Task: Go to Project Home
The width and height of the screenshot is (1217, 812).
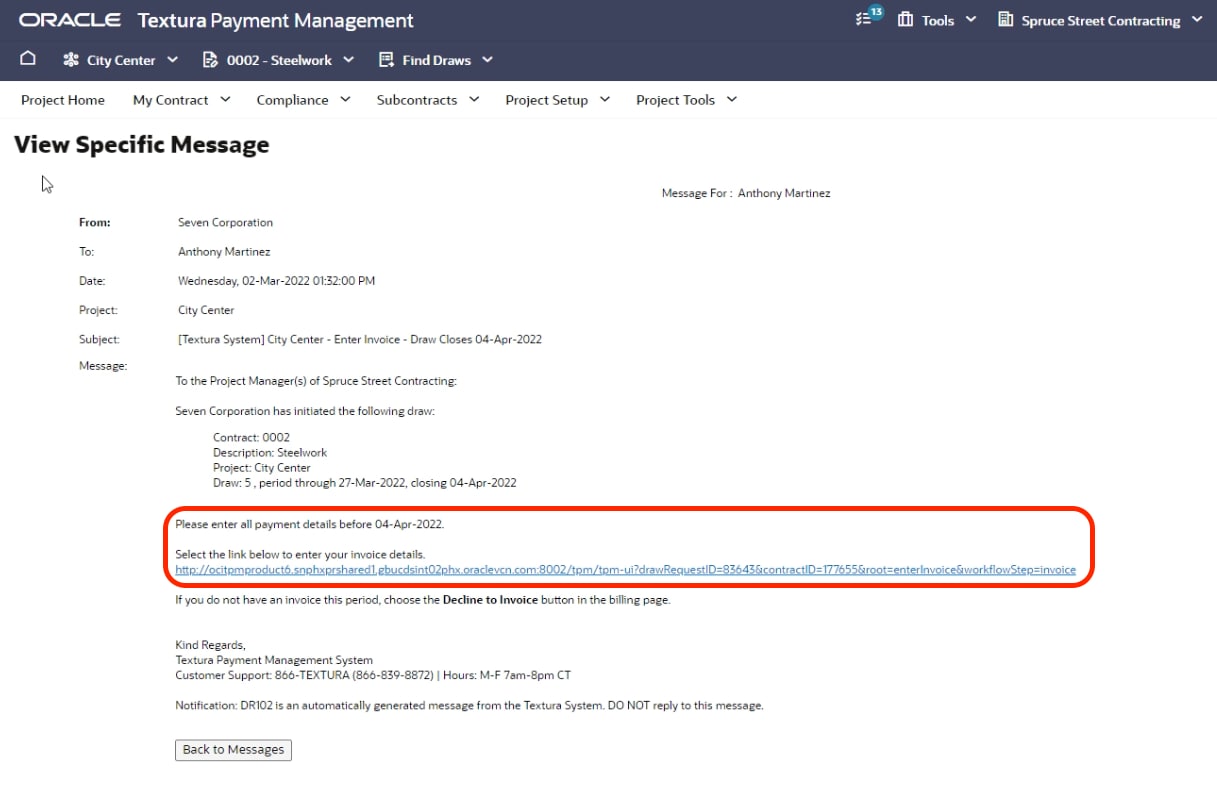Action: 63,100
